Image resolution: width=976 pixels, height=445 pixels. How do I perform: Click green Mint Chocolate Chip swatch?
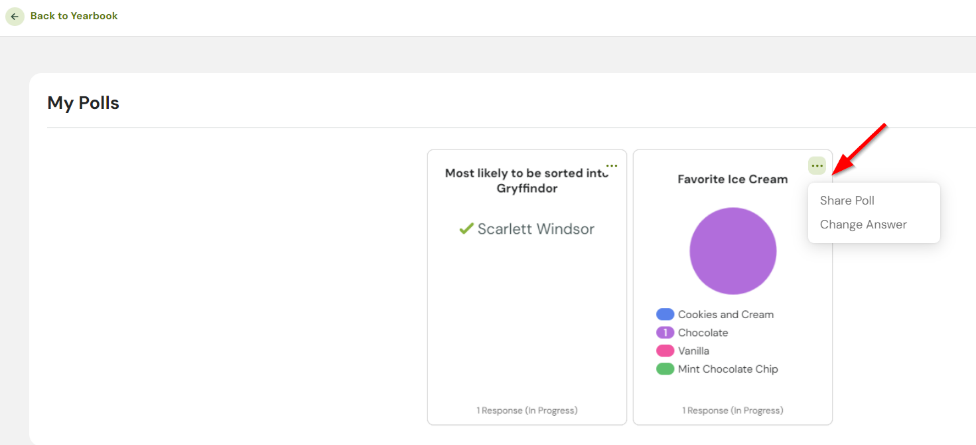pos(665,369)
